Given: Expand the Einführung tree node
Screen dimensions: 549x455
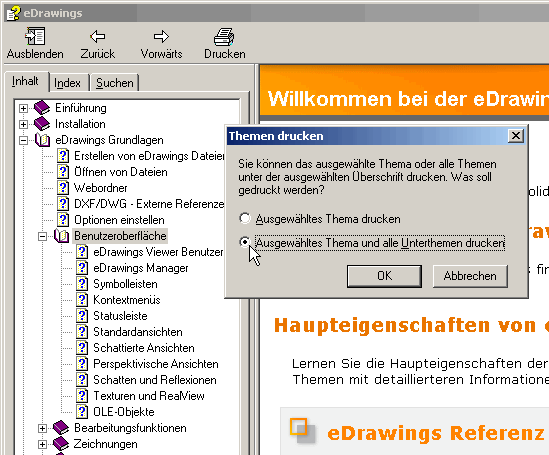Looking at the screenshot, I should 23,108.
